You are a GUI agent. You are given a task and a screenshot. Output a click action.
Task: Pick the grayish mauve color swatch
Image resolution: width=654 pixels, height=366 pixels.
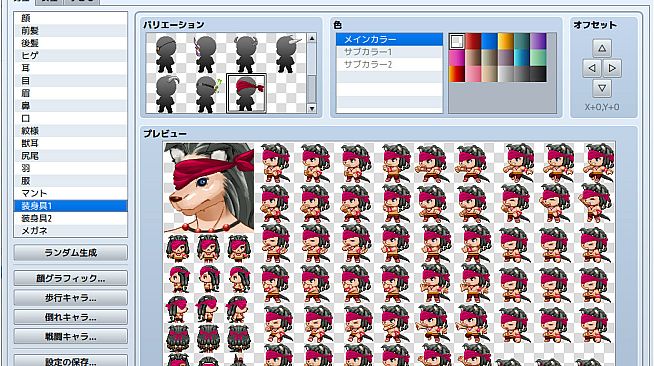point(506,58)
